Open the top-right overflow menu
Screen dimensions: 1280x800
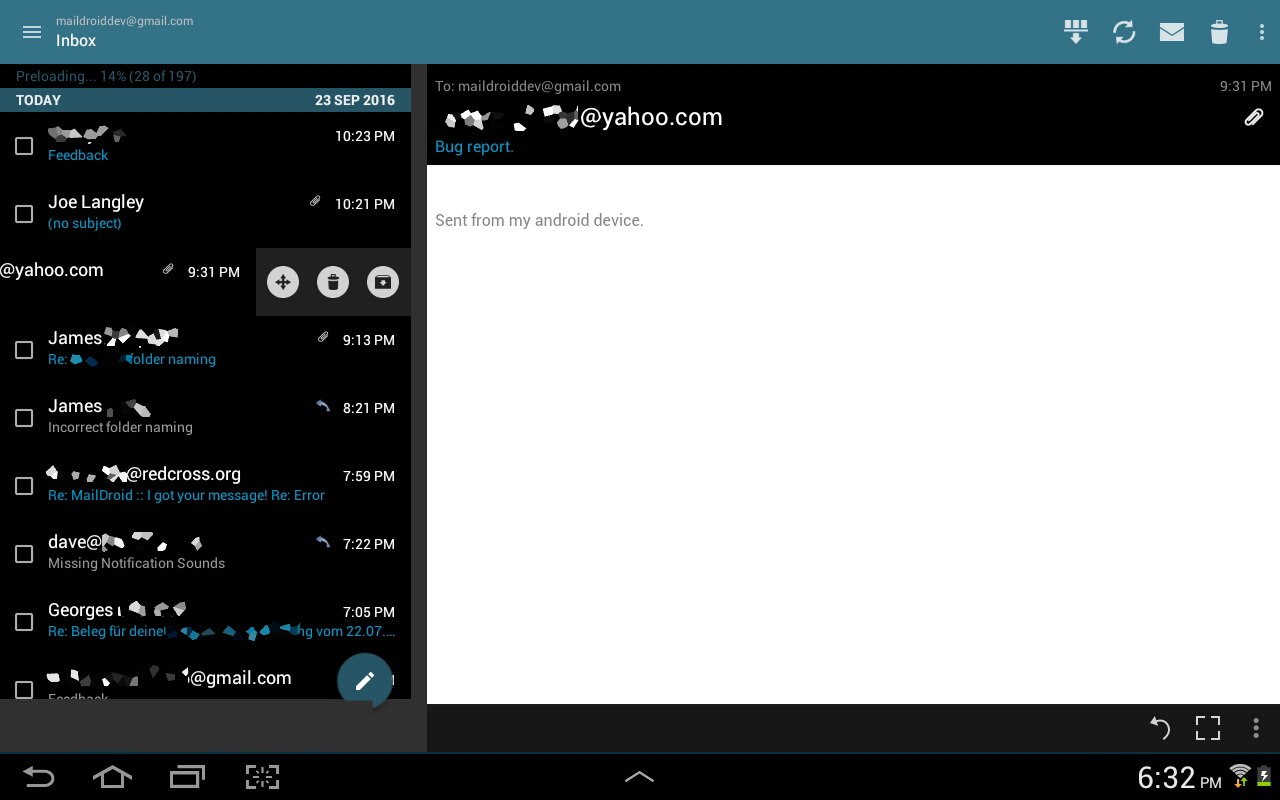tap(1262, 32)
